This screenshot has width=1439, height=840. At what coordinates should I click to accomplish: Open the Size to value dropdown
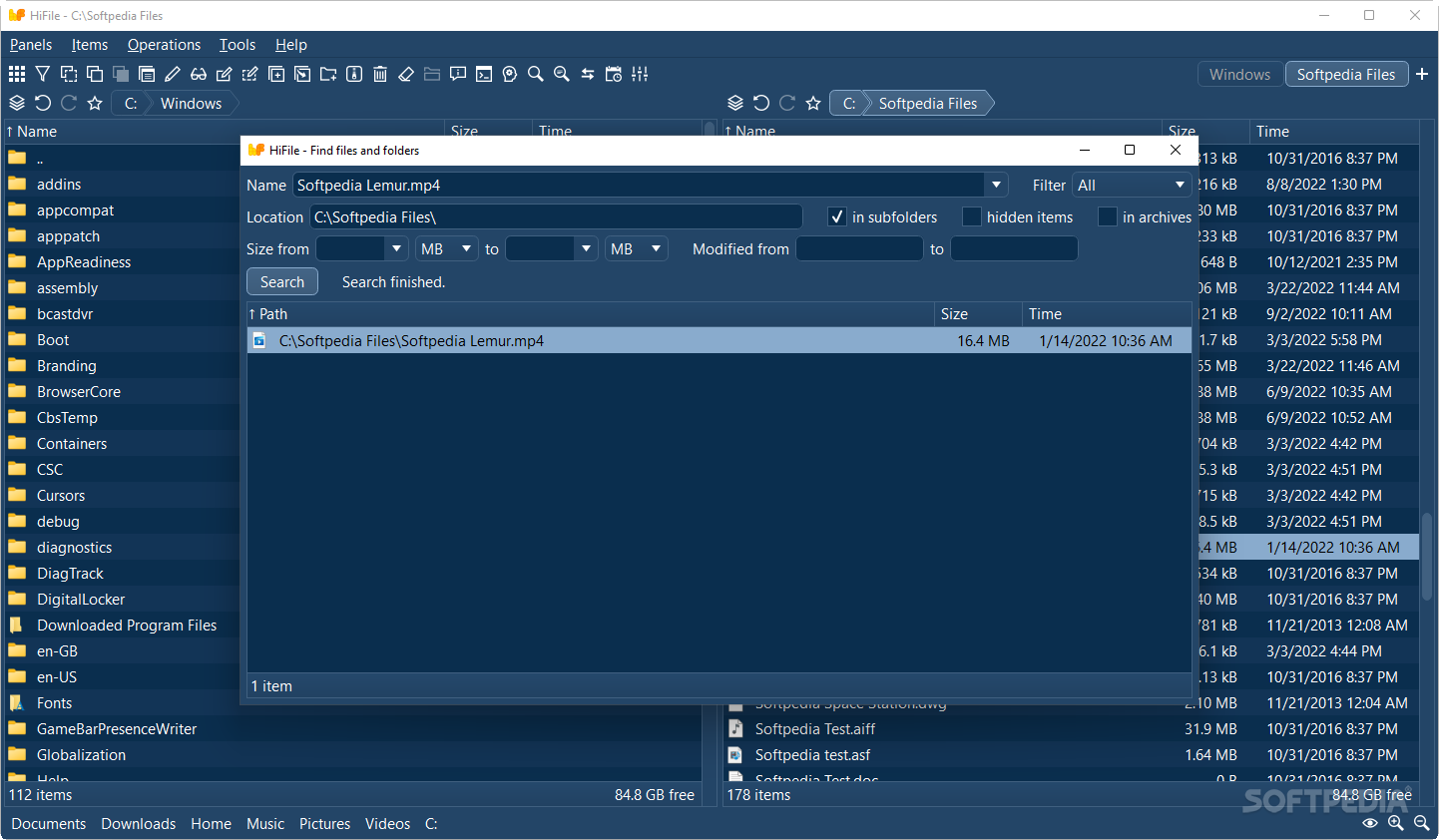click(587, 248)
